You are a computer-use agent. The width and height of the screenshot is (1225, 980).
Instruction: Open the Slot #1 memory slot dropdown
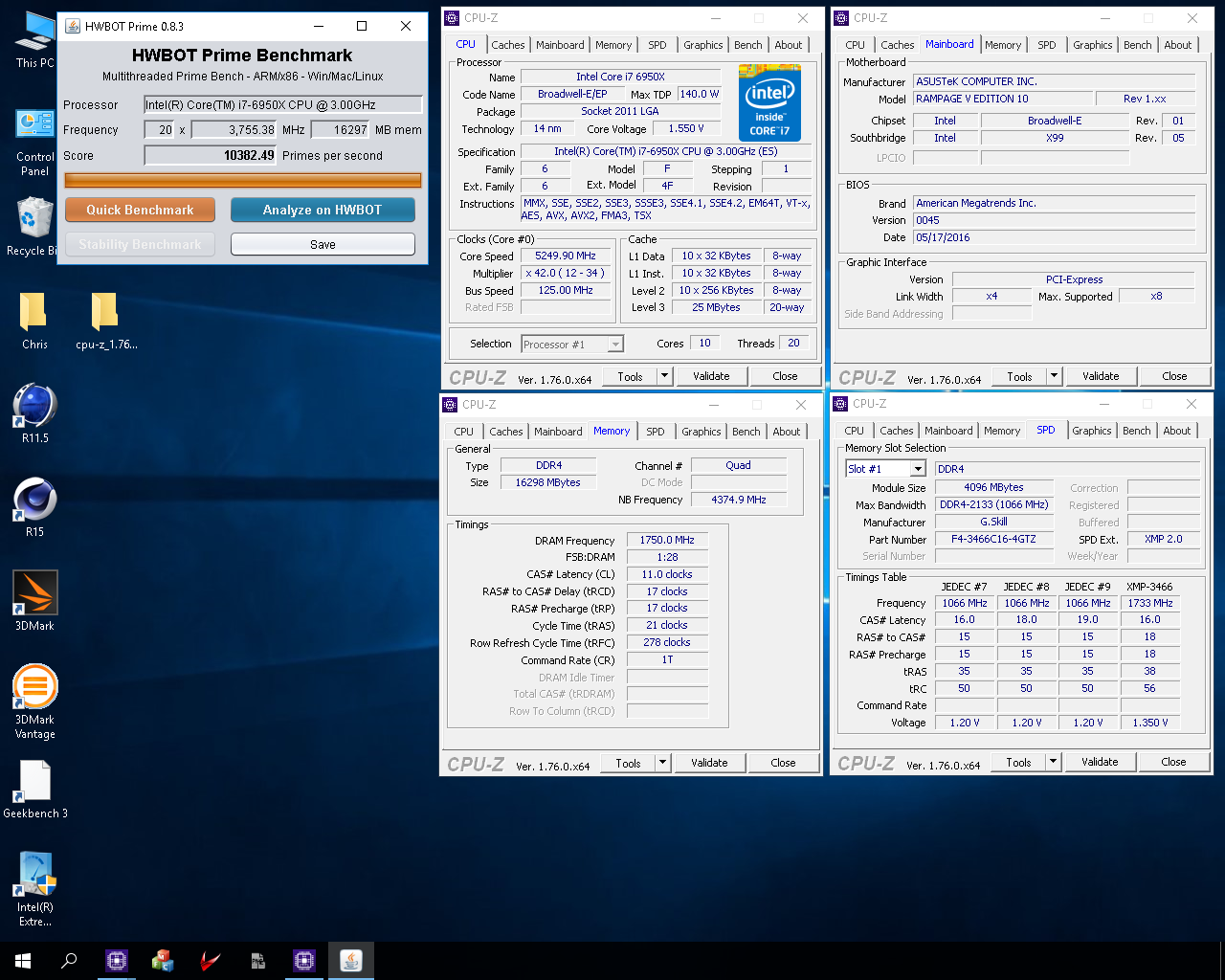(918, 469)
